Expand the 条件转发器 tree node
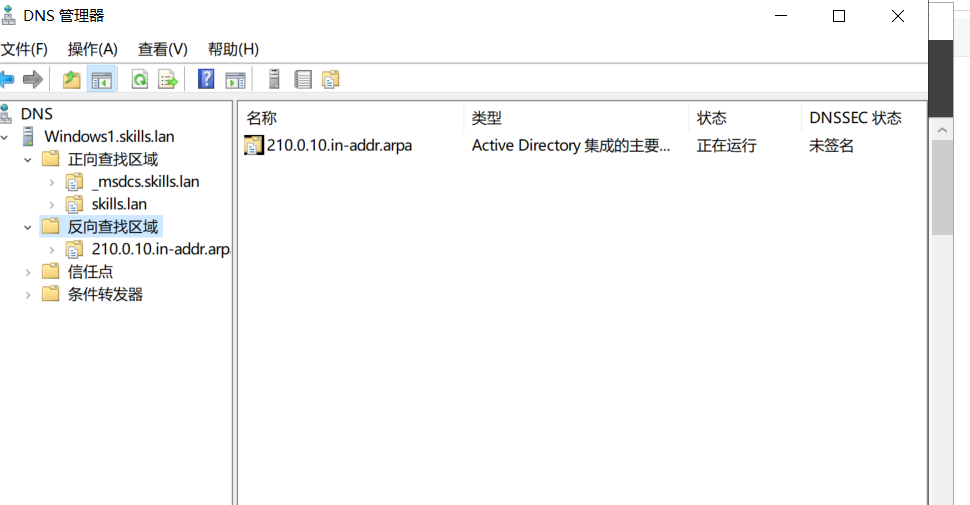Viewport: 970px width, 505px height. tap(28, 294)
